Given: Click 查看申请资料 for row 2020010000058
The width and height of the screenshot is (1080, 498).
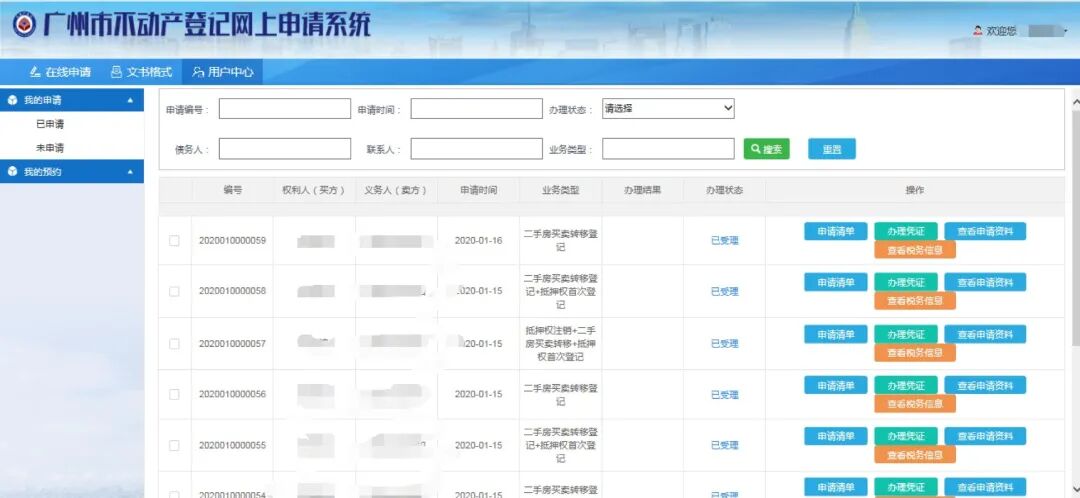Looking at the screenshot, I should point(985,282).
